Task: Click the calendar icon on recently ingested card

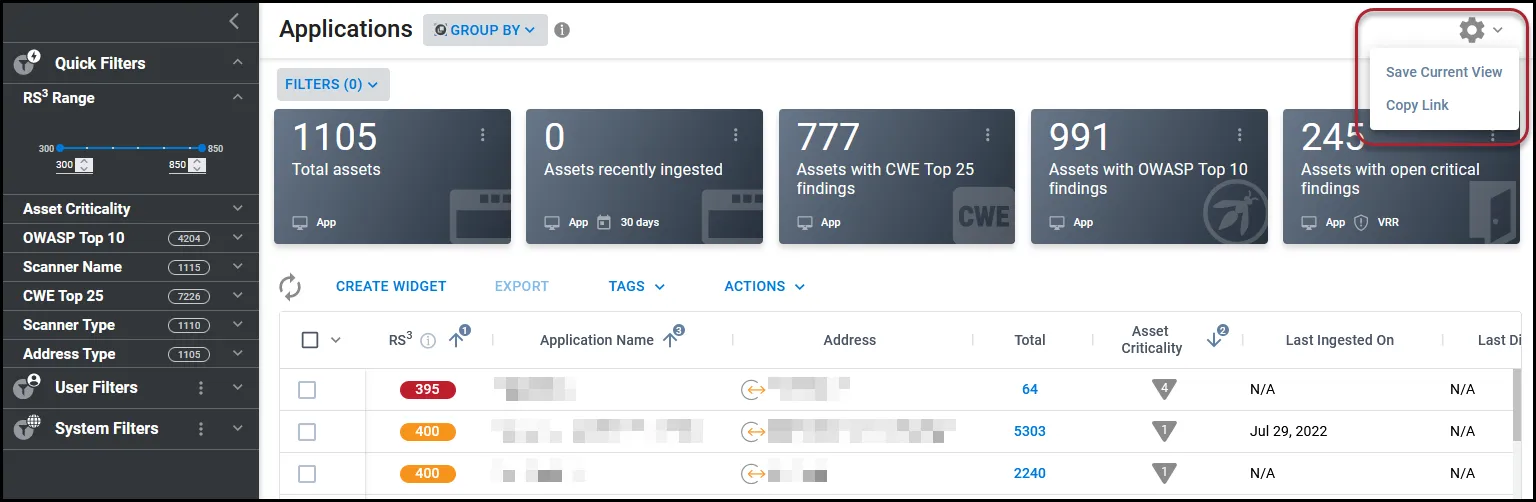Action: tap(603, 222)
